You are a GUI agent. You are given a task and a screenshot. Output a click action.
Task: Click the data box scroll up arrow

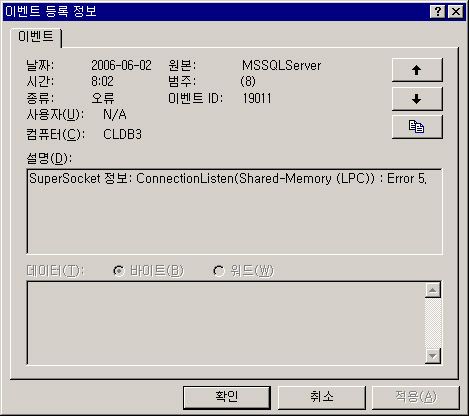433,290
